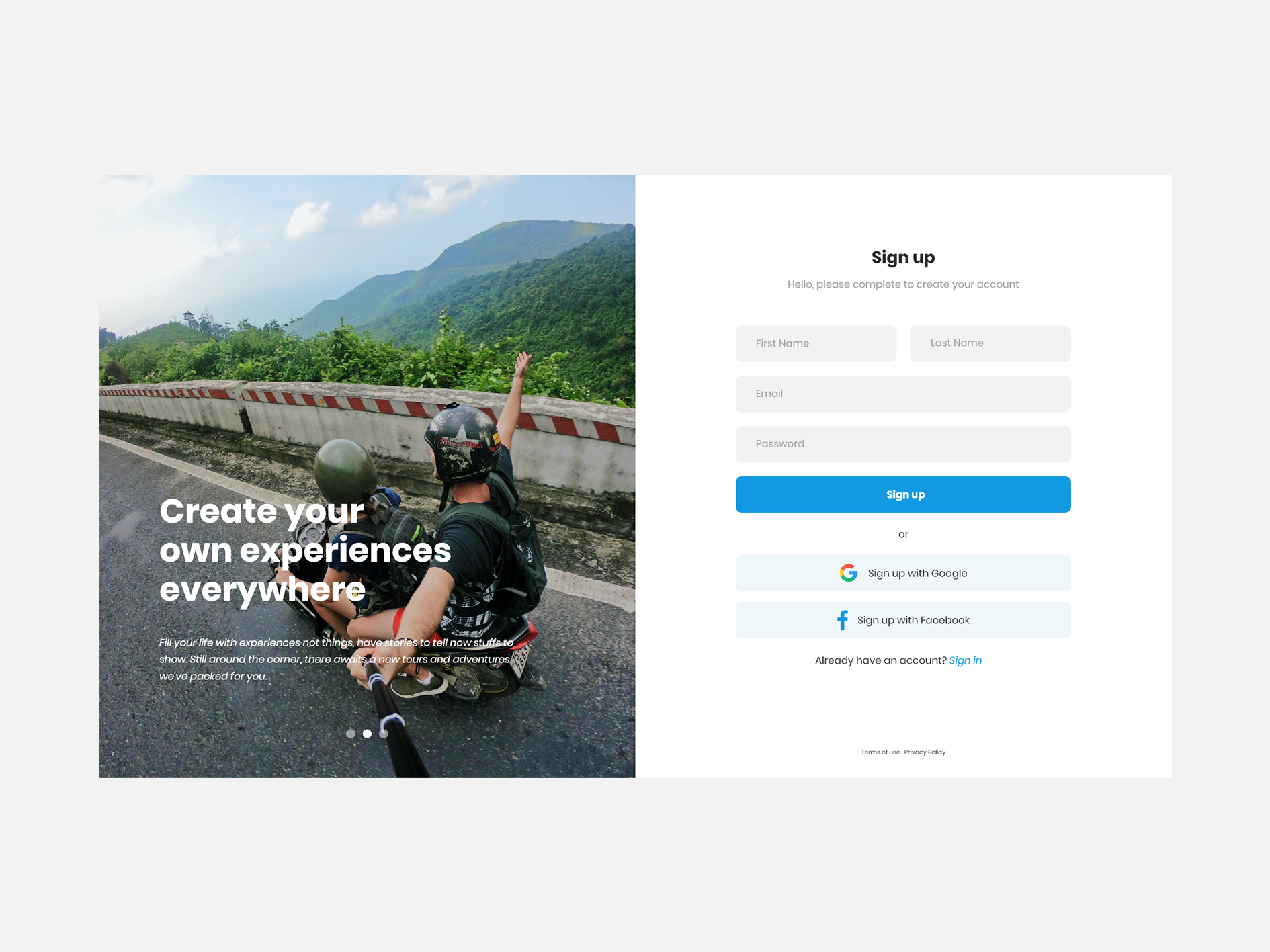The width and height of the screenshot is (1270, 952).
Task: Click the Google logo icon
Action: [848, 573]
